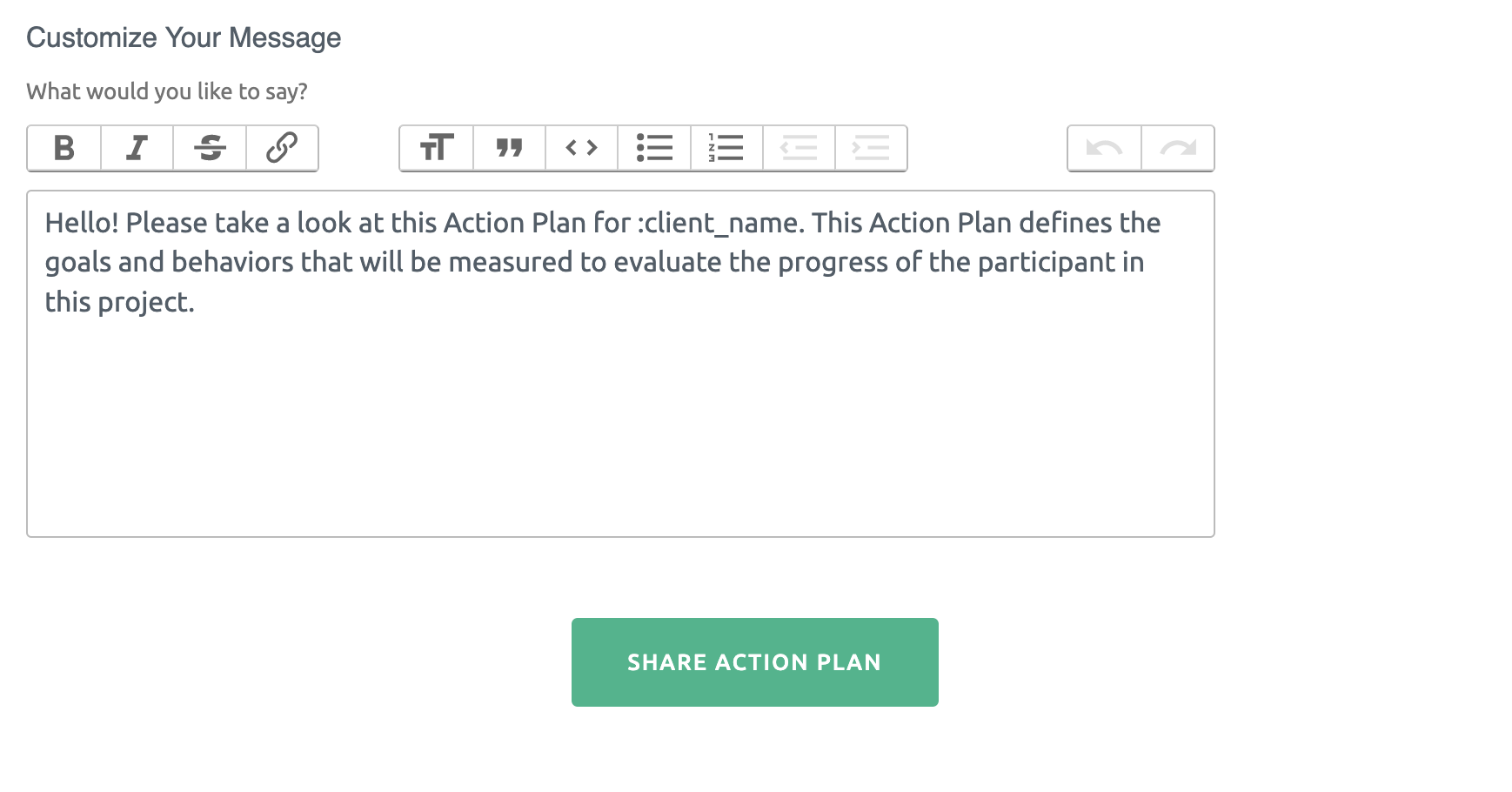Screen dimensions: 1512x792
Task: Format selection as a block quote
Action: click(510, 148)
